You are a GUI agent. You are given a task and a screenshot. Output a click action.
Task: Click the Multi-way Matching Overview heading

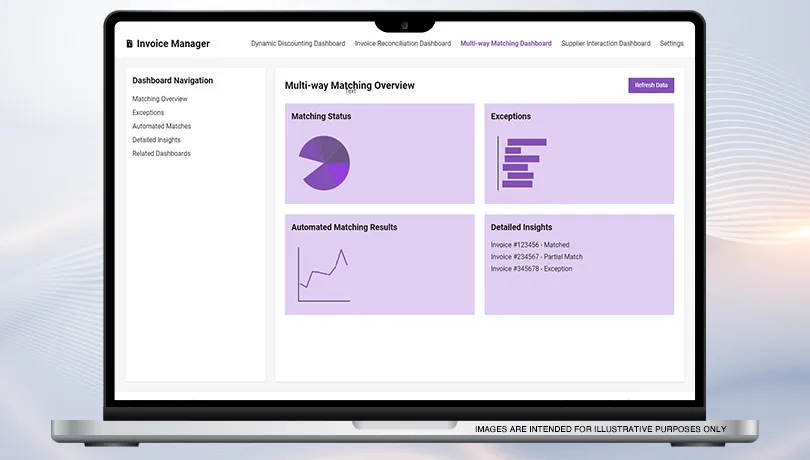[x=350, y=86]
